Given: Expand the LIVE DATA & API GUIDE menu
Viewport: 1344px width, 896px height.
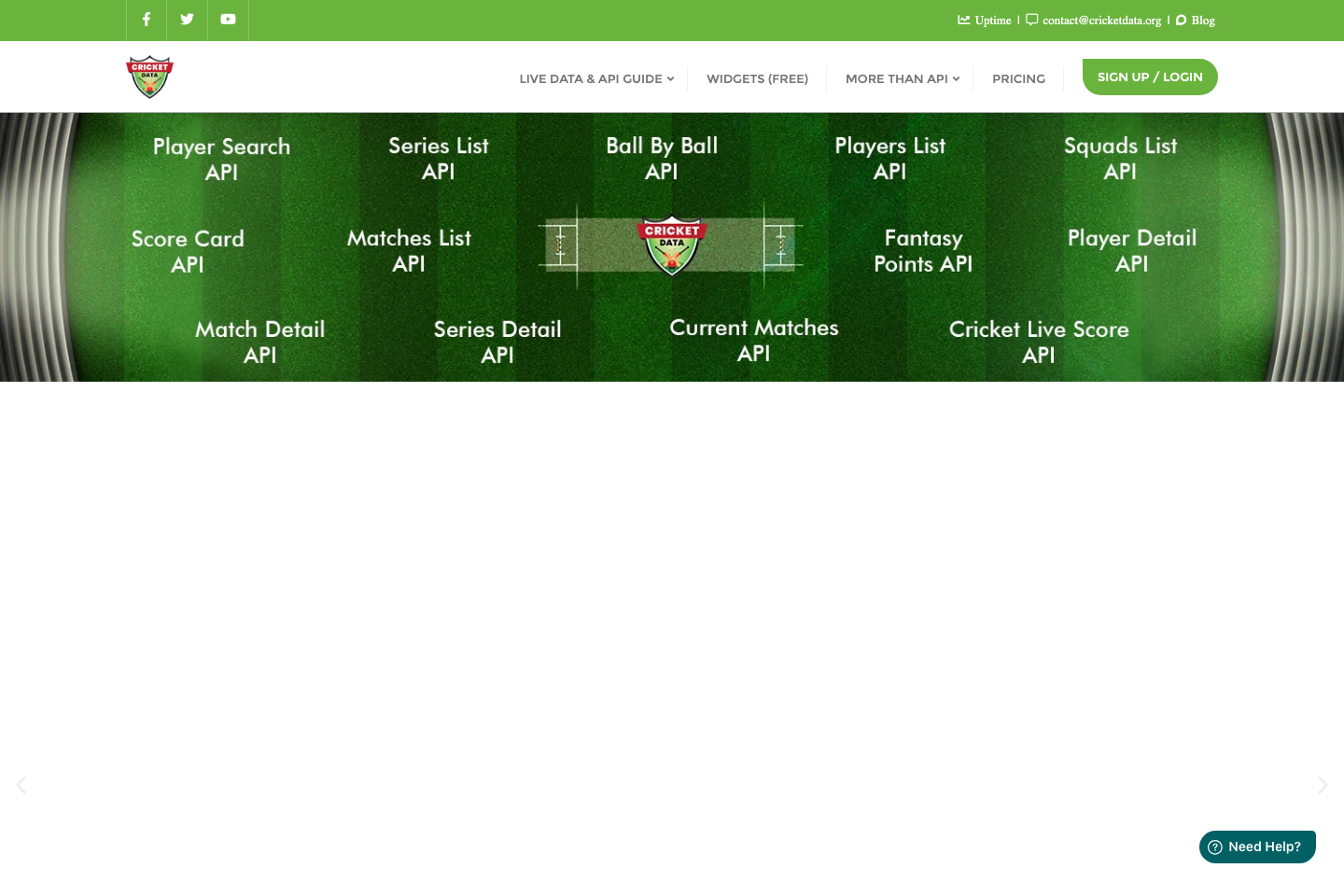Looking at the screenshot, I should (595, 78).
